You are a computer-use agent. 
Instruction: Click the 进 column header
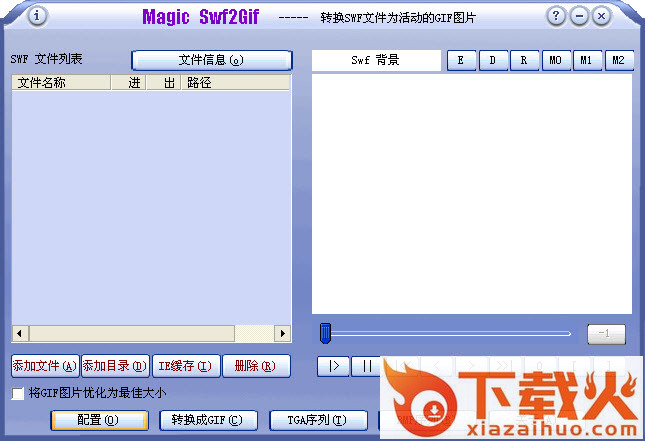(x=128, y=83)
